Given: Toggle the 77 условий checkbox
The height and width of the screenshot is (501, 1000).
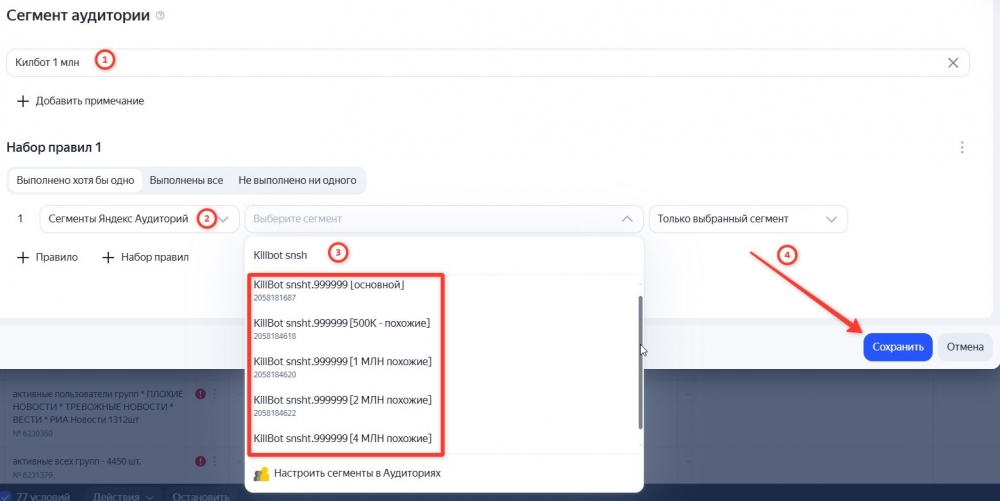Looking at the screenshot, I should [5, 497].
